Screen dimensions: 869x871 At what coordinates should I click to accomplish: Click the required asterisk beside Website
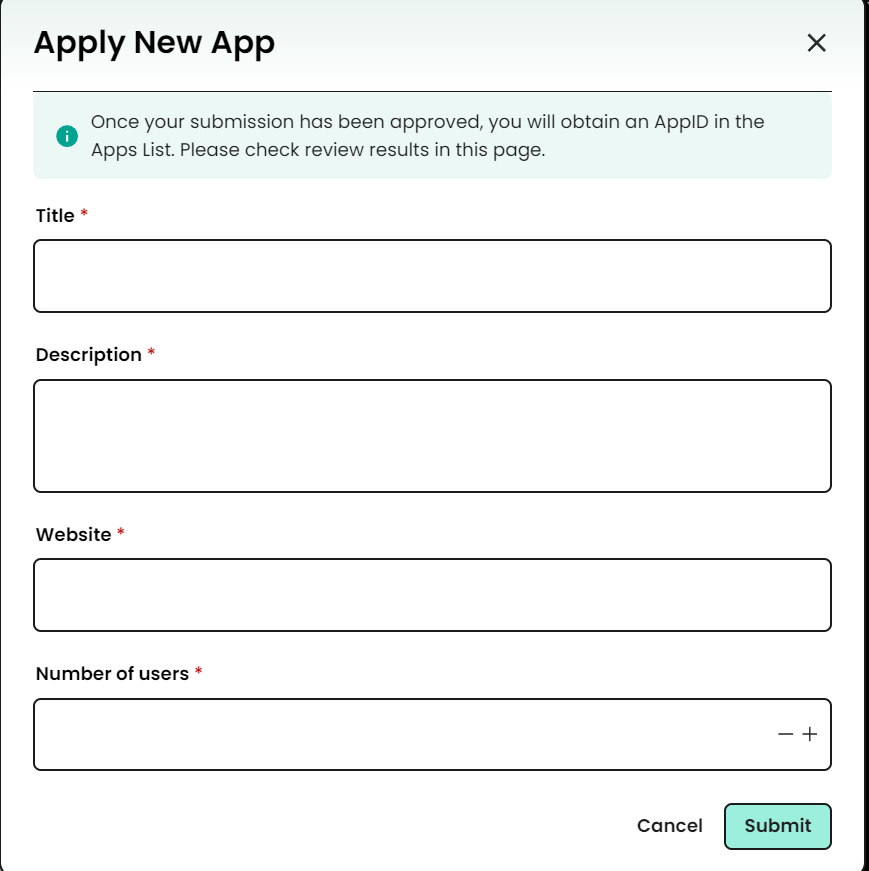click(x=121, y=534)
